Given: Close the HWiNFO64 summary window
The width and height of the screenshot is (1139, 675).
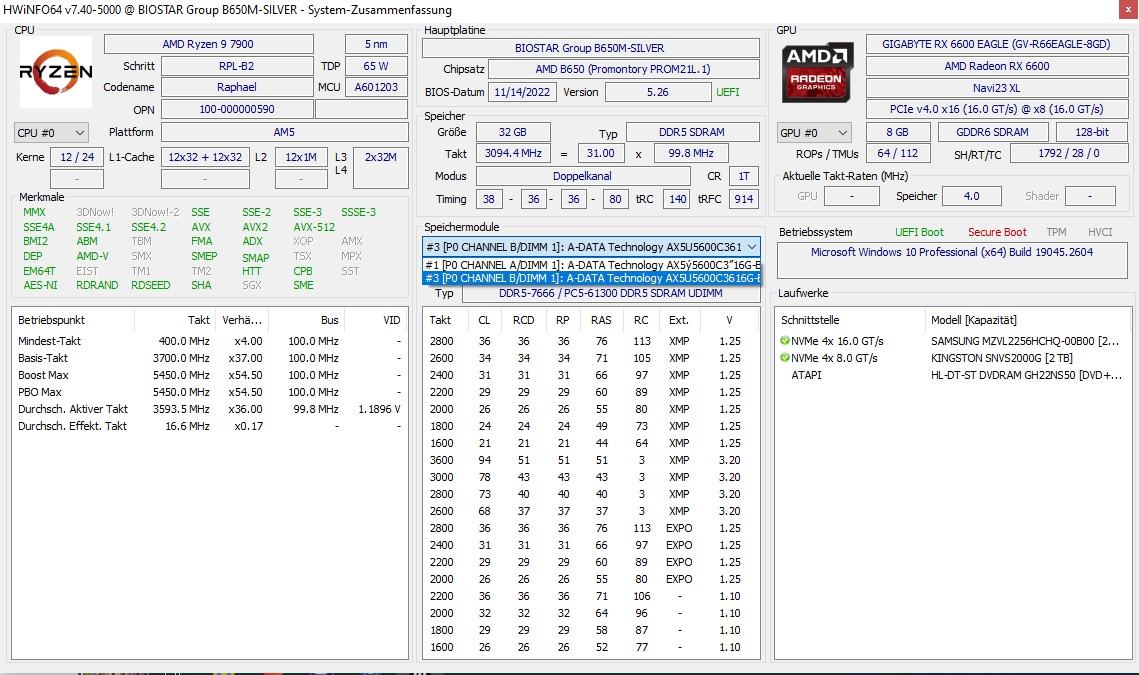Looking at the screenshot, I should (1128, 9).
